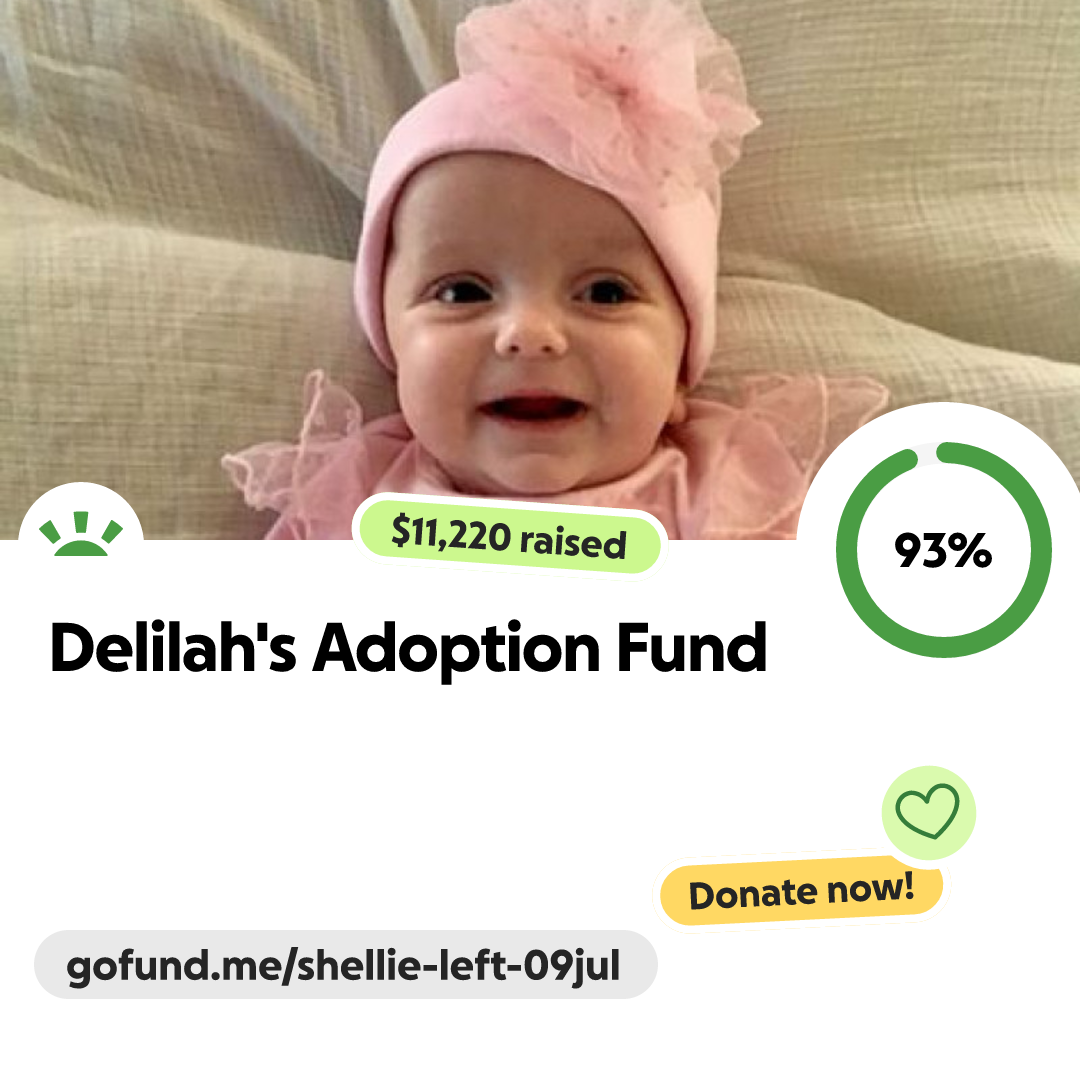Click the gap at top of progress ring
Viewport: 1080px width, 1080px height.
coord(928,453)
